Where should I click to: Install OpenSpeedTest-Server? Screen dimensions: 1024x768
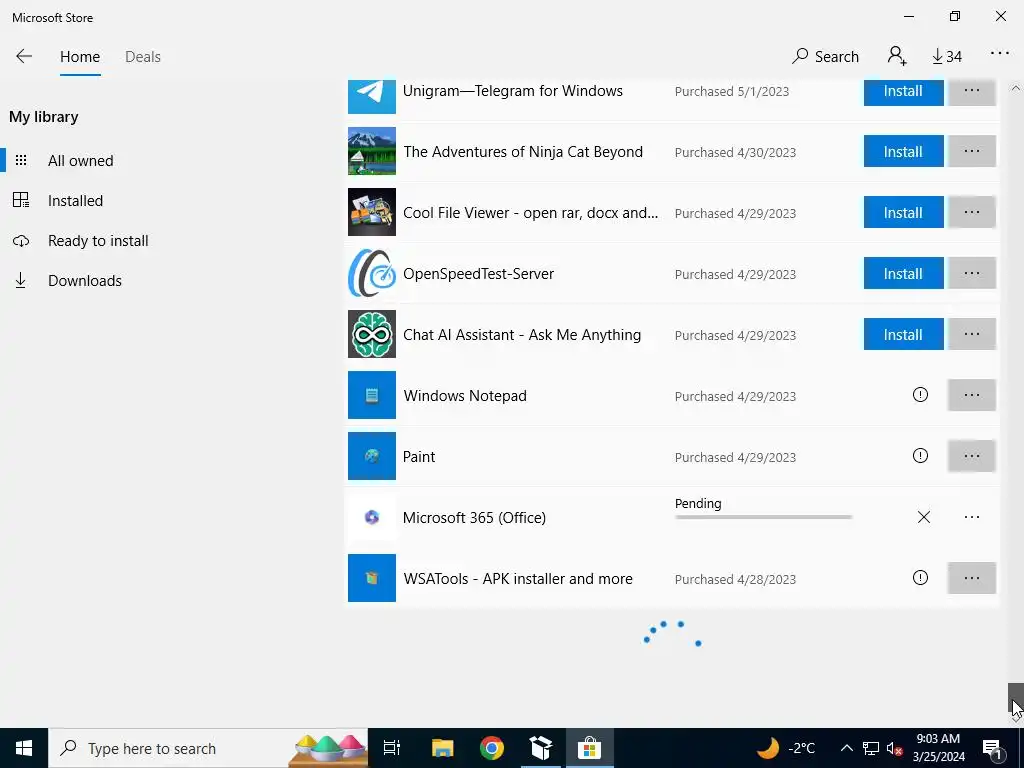pos(903,273)
